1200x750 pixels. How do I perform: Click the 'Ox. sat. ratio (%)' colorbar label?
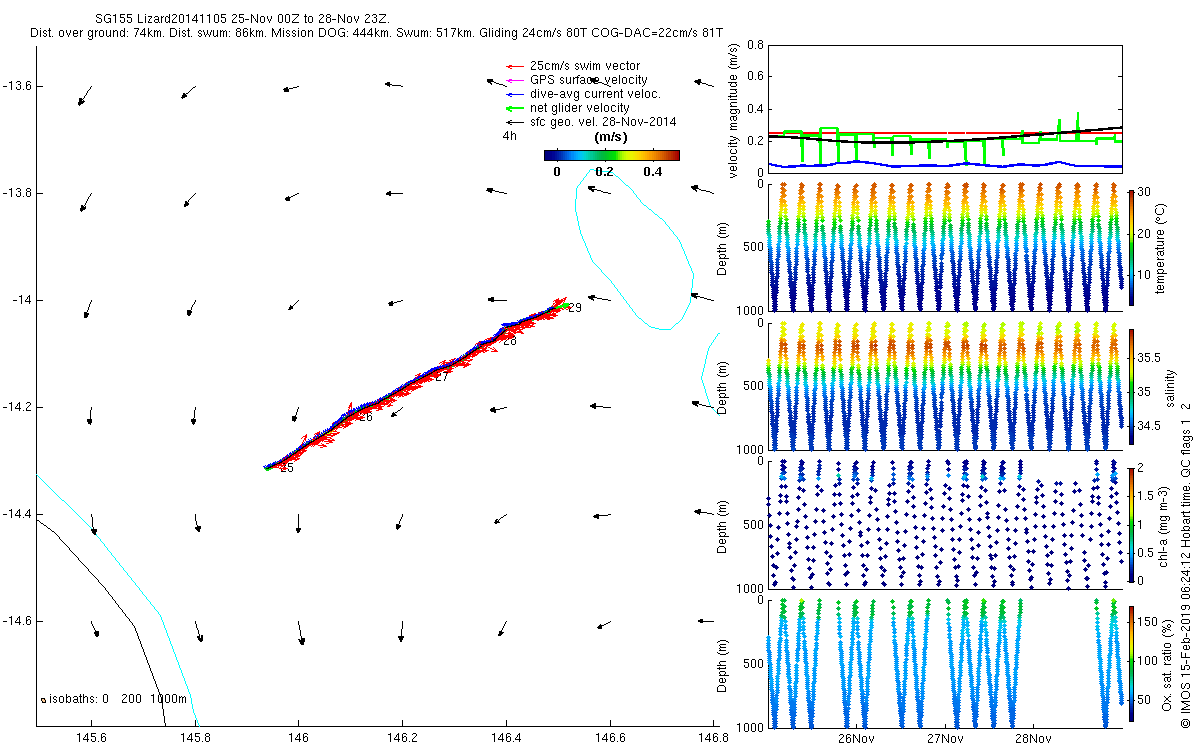click(x=1168, y=663)
